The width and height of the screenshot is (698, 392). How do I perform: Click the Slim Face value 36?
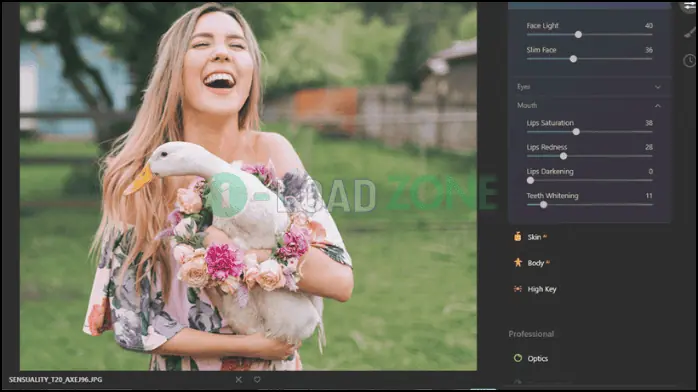[649, 50]
